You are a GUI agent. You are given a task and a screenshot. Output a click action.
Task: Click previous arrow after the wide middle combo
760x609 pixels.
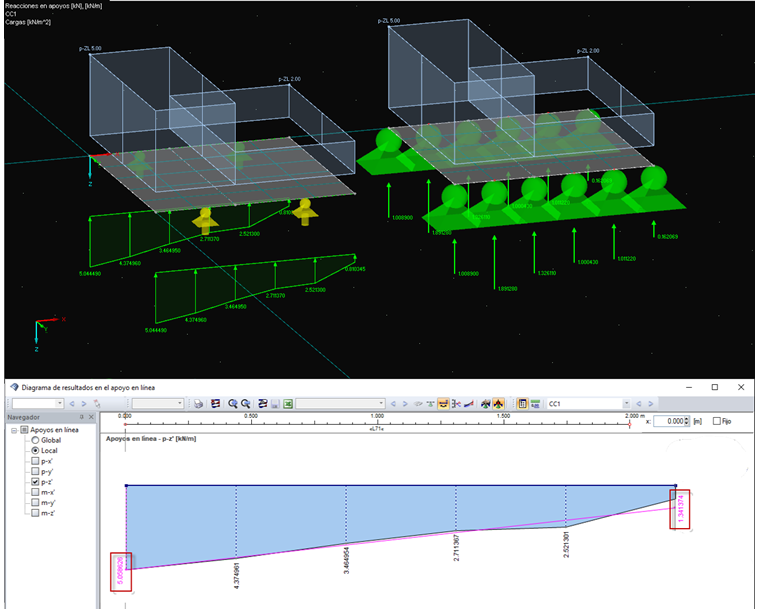(393, 403)
